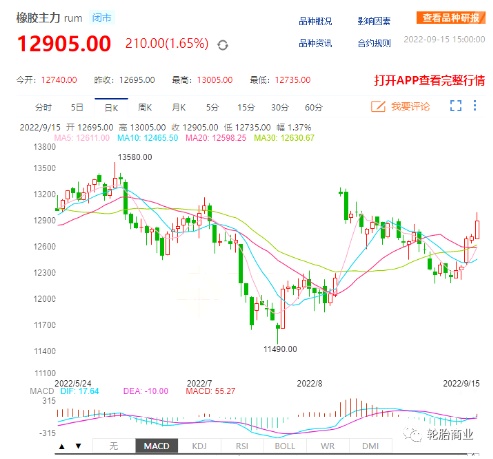Switch chart to 周K weekly view
493x459 pixels.
click(145, 107)
